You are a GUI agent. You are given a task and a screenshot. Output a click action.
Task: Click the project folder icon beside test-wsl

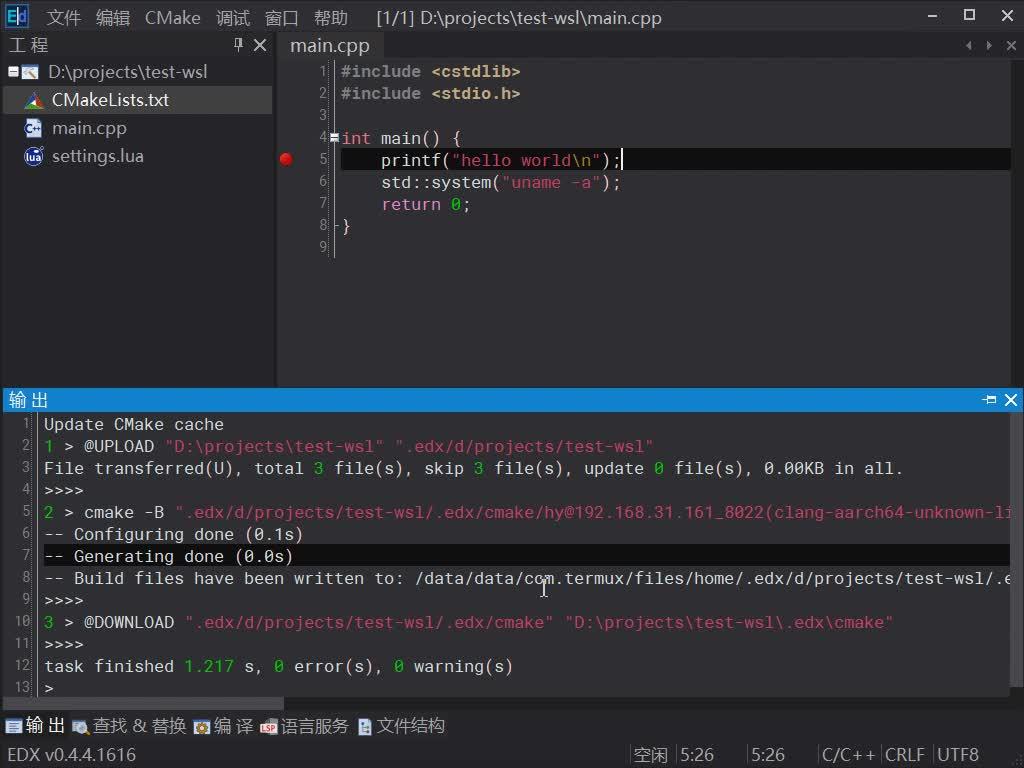coord(30,72)
